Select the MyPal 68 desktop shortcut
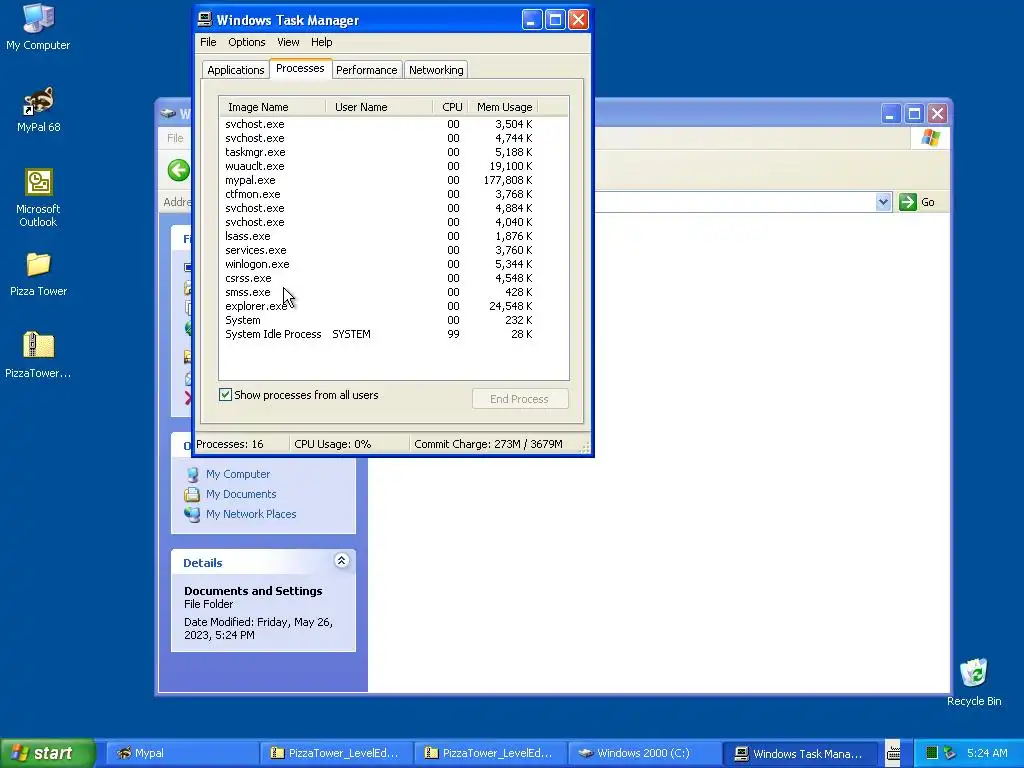 (x=38, y=110)
